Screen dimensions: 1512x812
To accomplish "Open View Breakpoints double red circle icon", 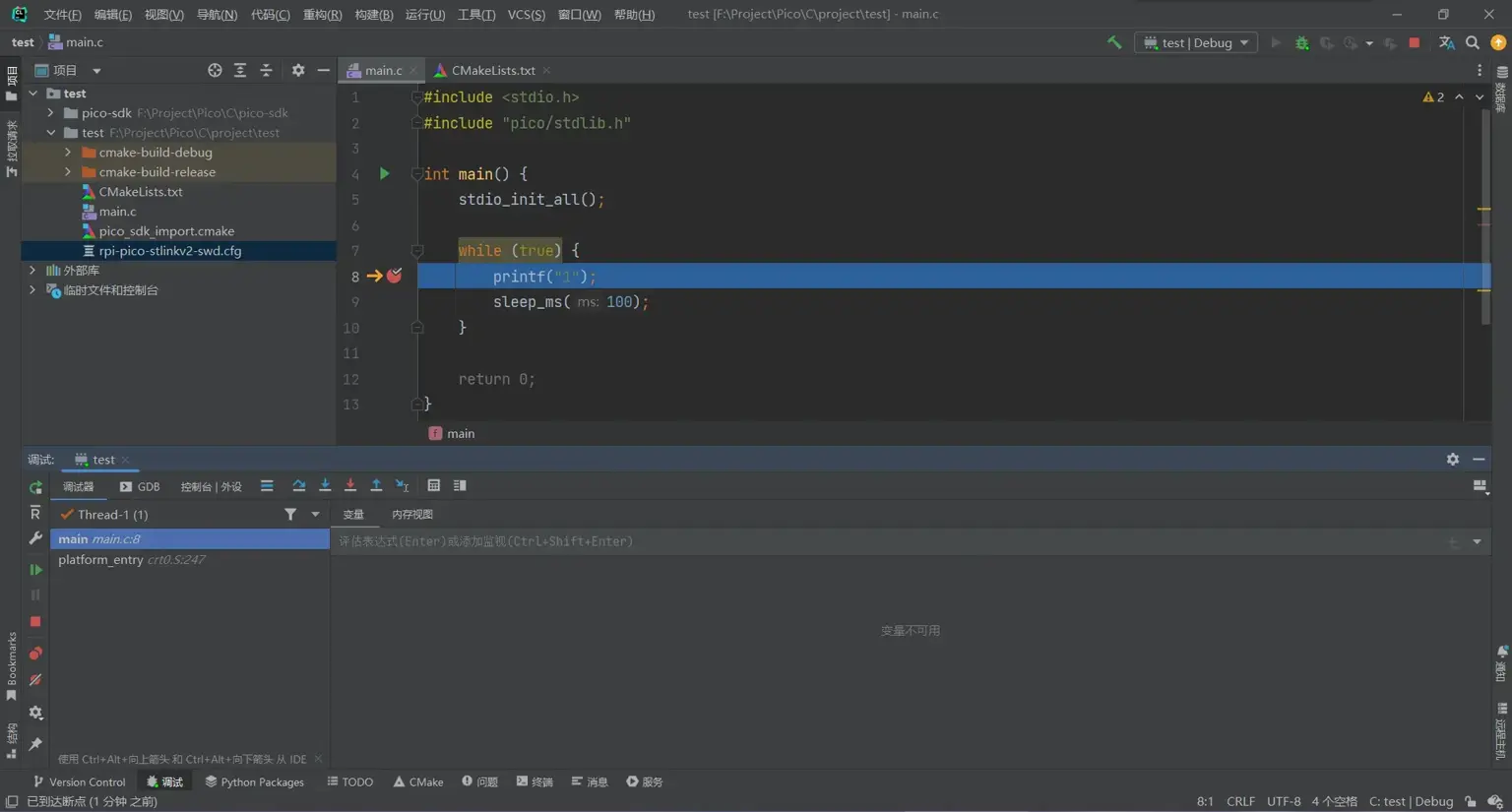I will click(35, 654).
